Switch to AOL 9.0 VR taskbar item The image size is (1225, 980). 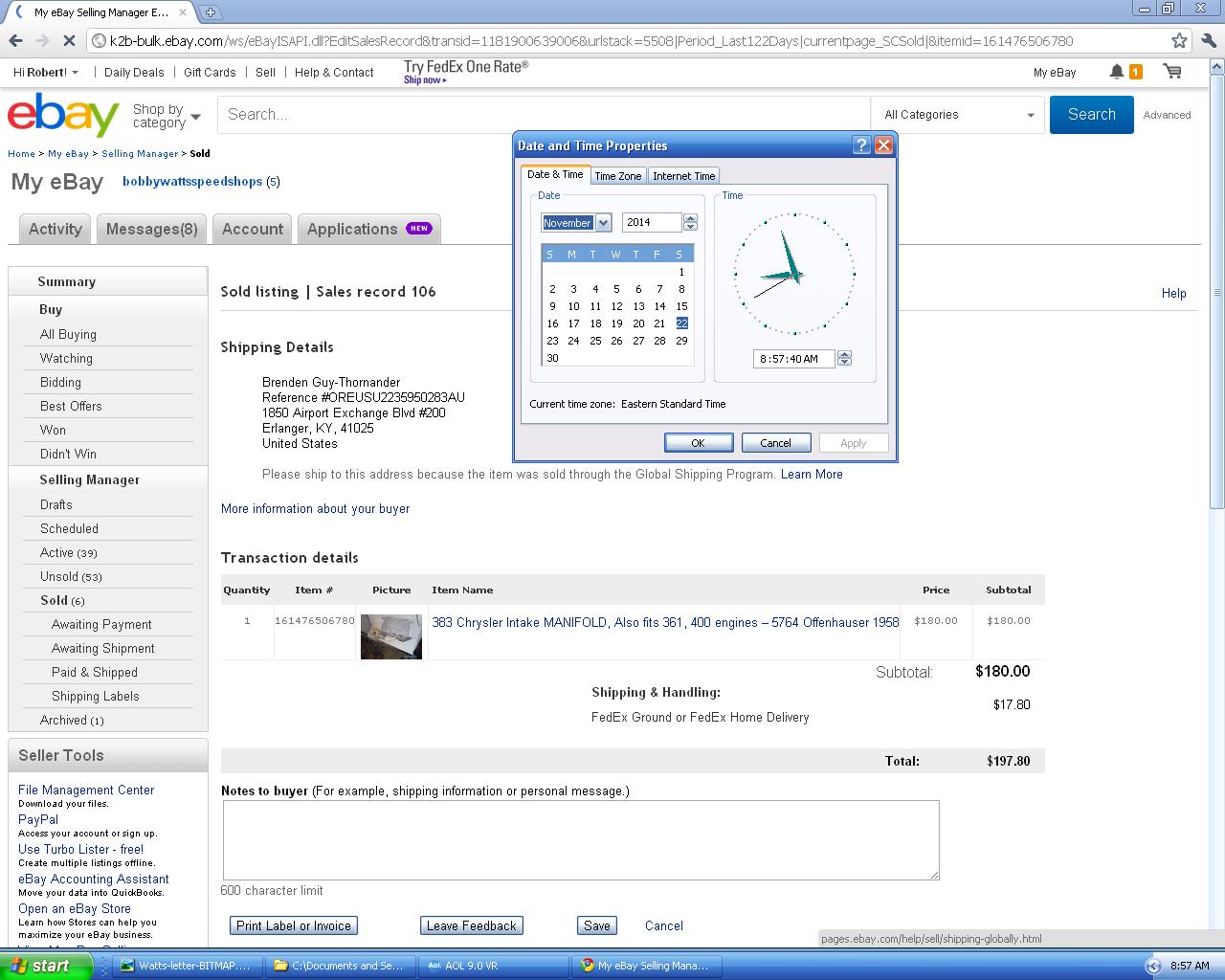[492, 966]
